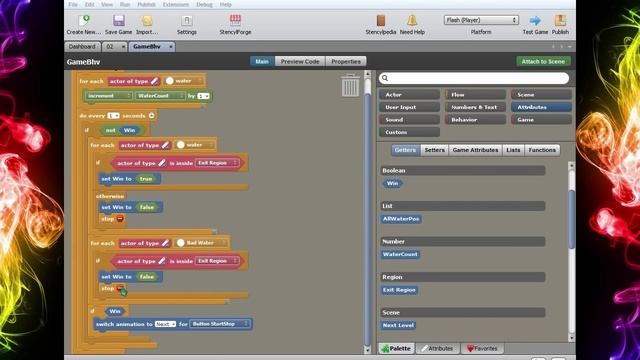Click the Next Level scene getter block
Image resolution: width=640 pixels, height=360 pixels.
click(x=398, y=325)
